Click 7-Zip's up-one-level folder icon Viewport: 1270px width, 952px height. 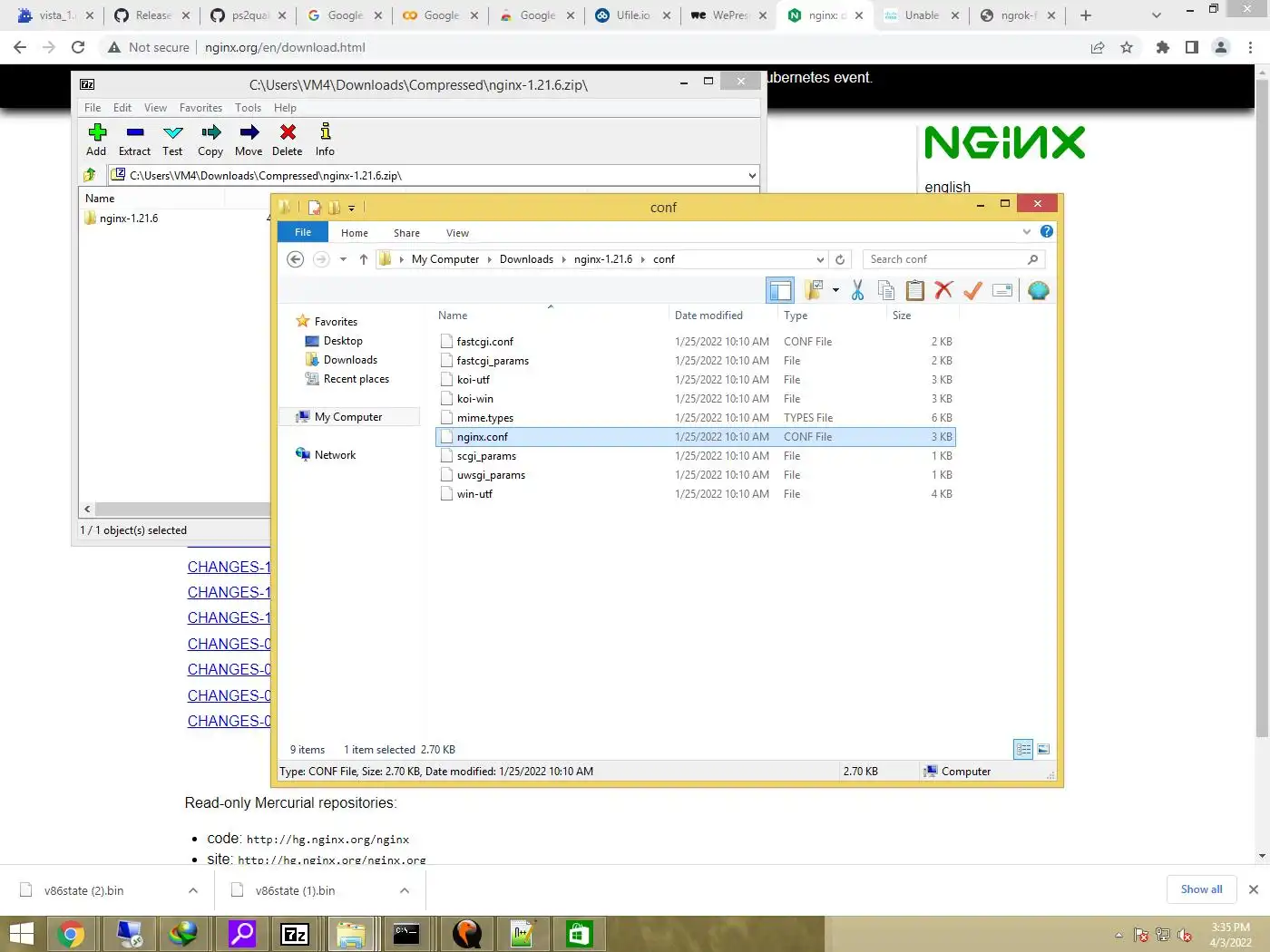90,175
